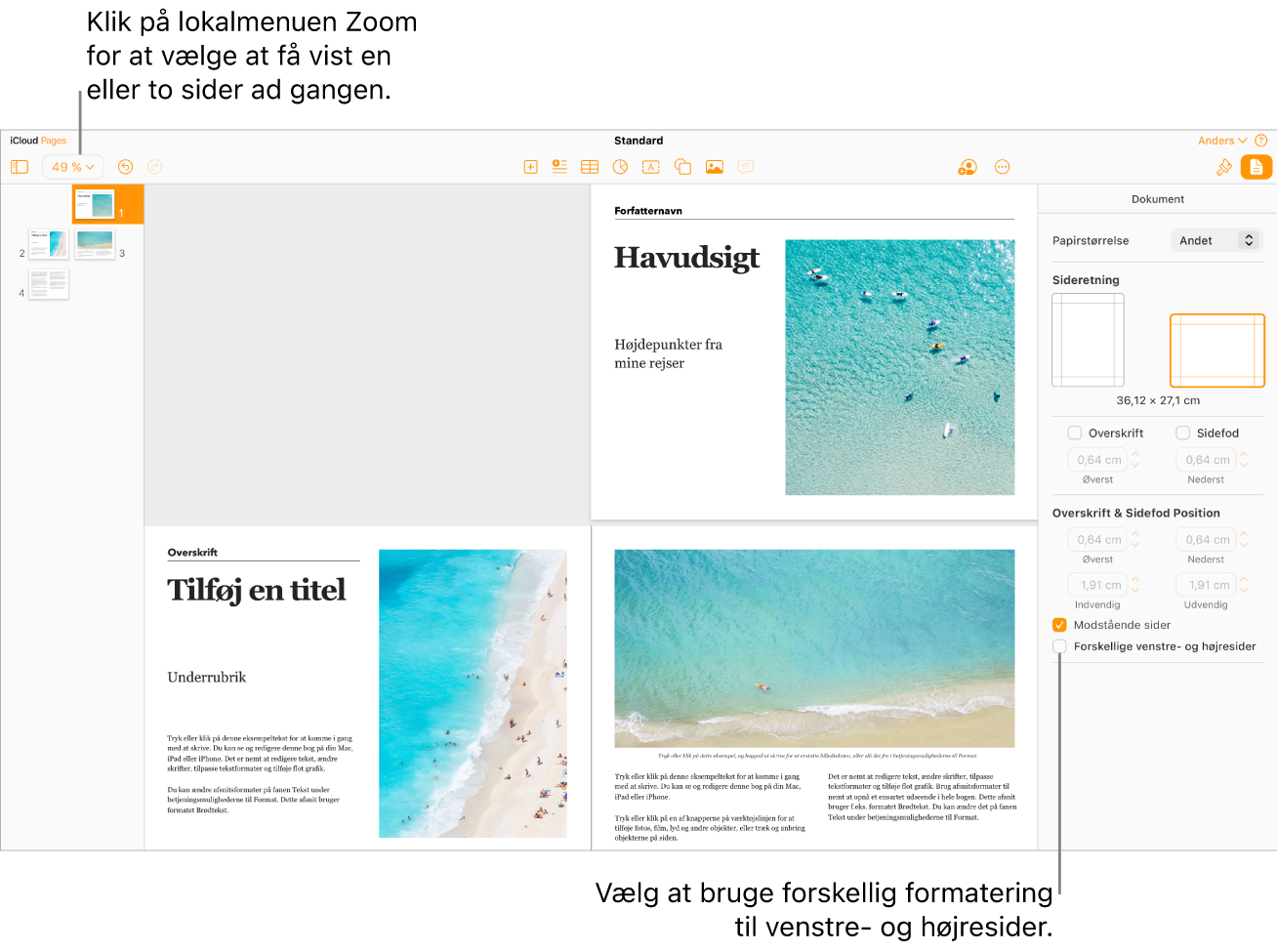Insert a text box
Viewport: 1277px width, 952px height.
651,167
